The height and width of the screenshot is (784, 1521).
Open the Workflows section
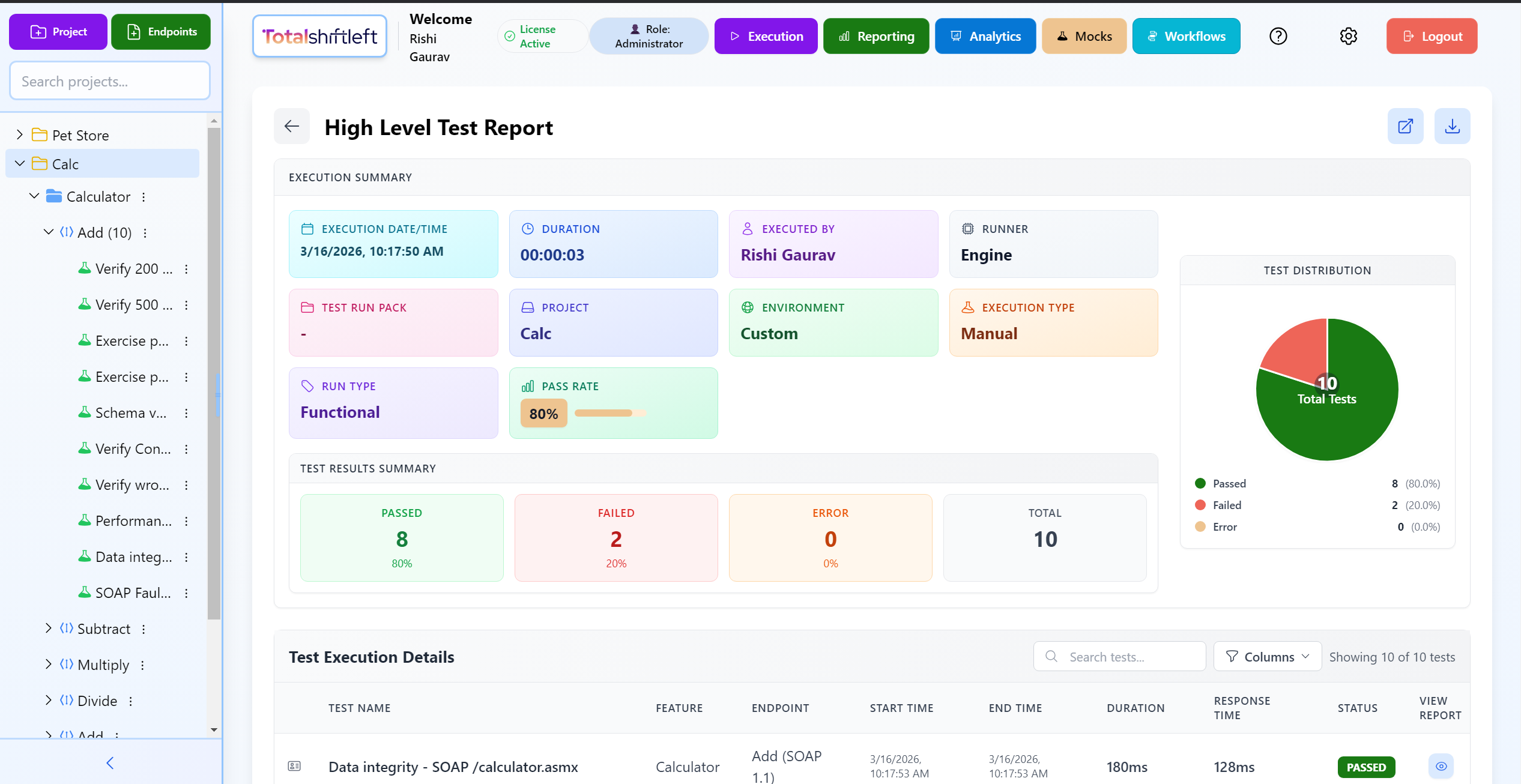(1186, 36)
